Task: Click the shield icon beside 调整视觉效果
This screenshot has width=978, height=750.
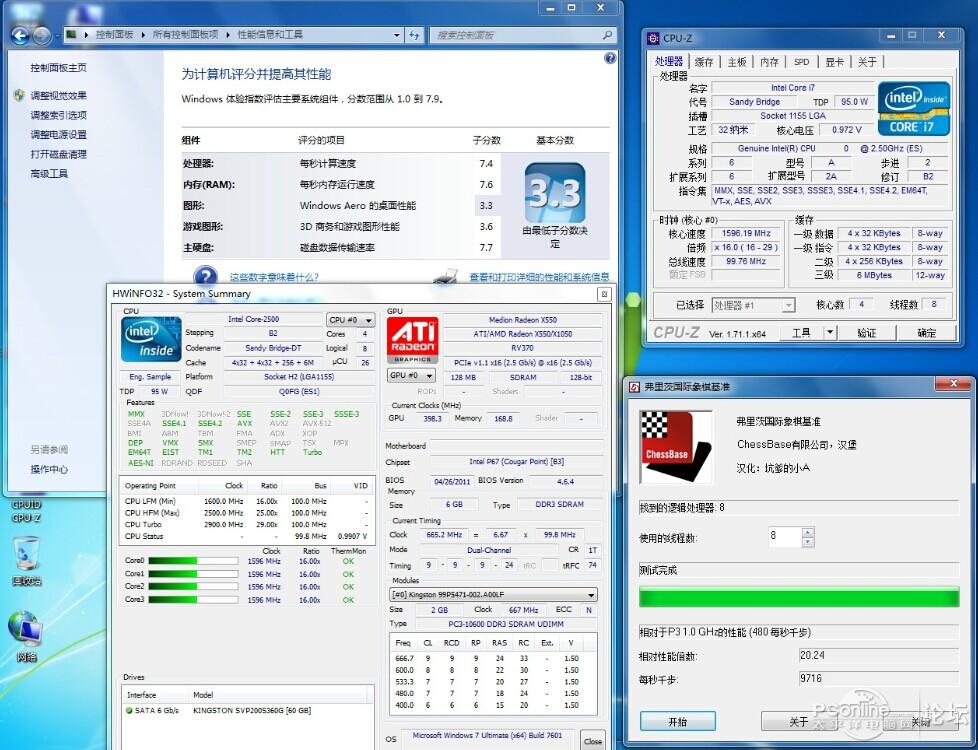Action: point(19,95)
